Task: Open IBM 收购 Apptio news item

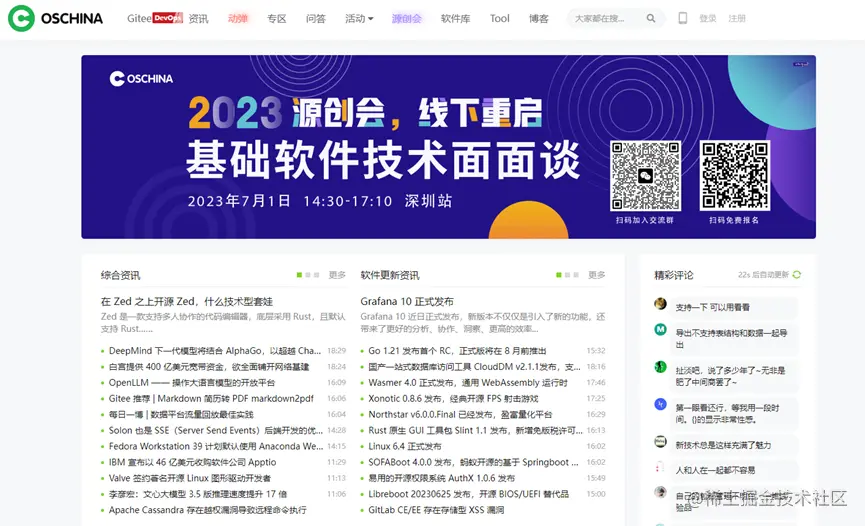Action: pos(193,462)
